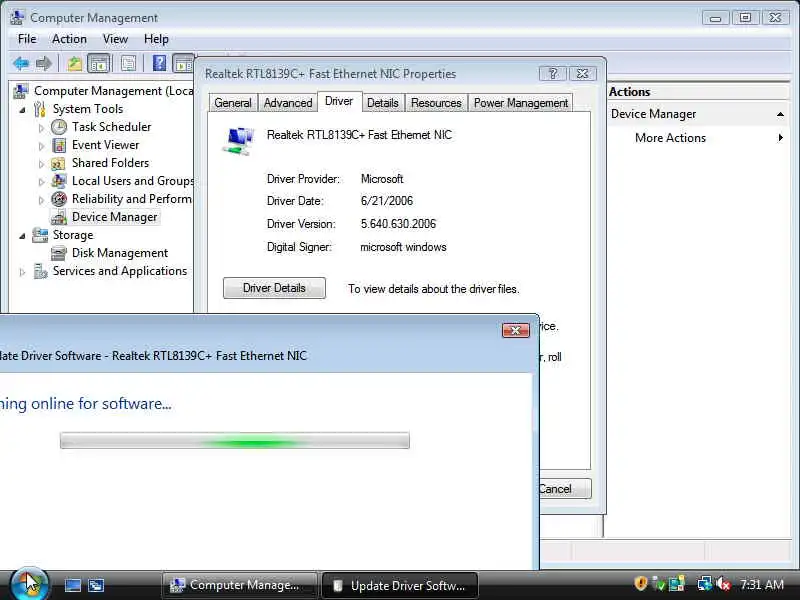The height and width of the screenshot is (600, 800).
Task: Click the Event Viewer icon in tree
Action: click(59, 145)
